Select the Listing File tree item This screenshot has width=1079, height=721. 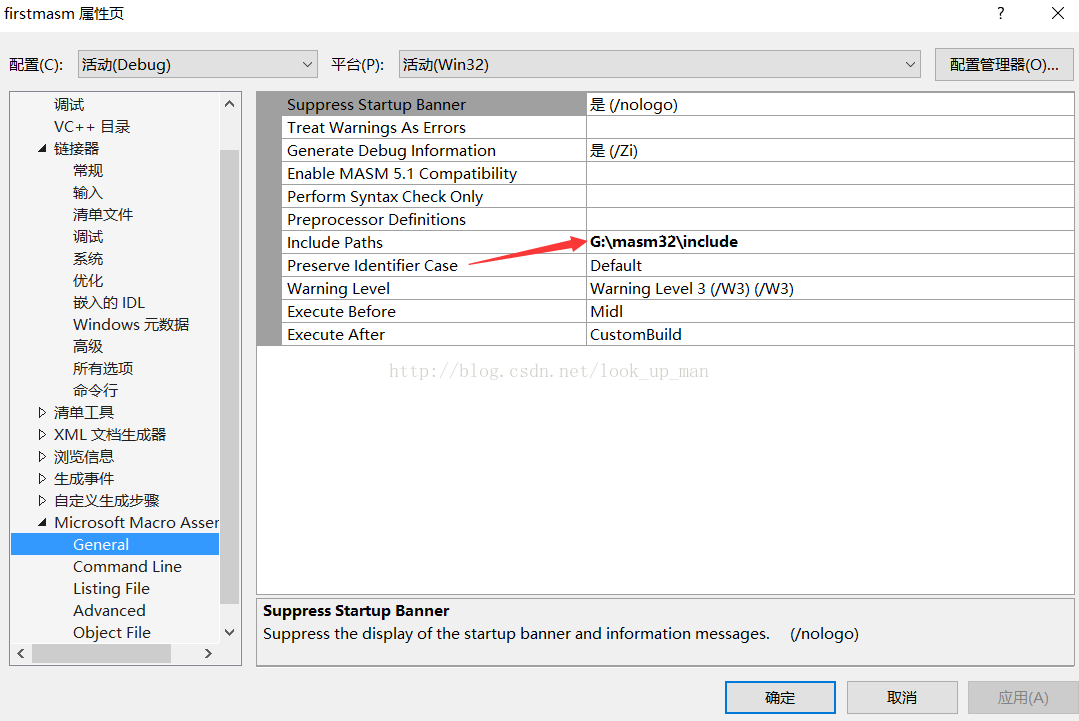pyautogui.click(x=111, y=589)
